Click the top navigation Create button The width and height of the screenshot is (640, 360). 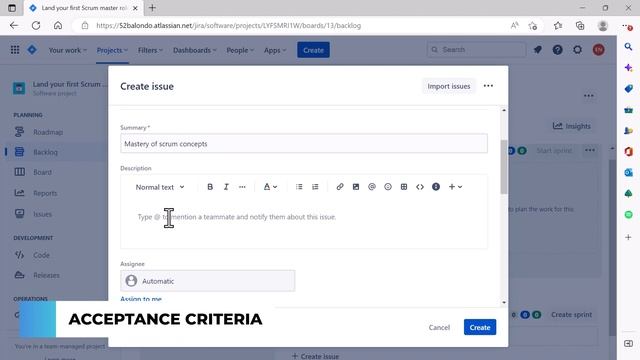[x=313, y=50]
